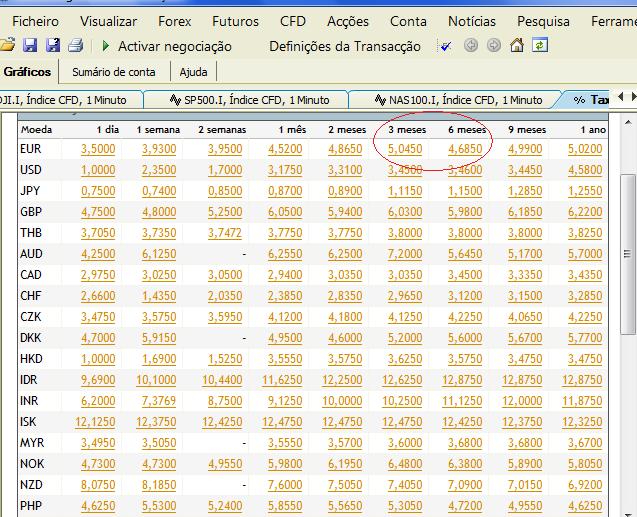Click INR 1 semana rate 7,3769
This screenshot has height=517, width=637.
tap(159, 401)
